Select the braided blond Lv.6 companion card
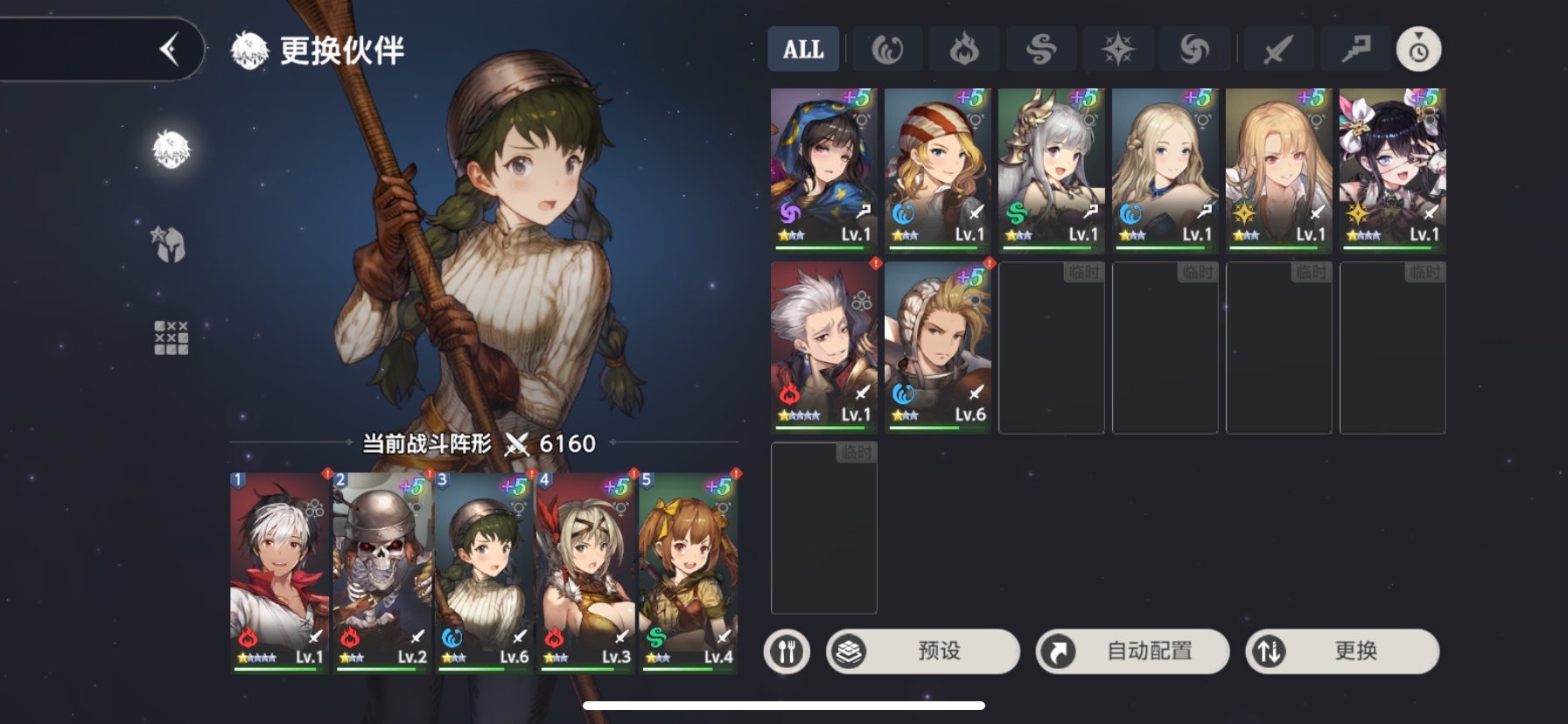Viewport: 1568px width, 724px height. [x=938, y=347]
